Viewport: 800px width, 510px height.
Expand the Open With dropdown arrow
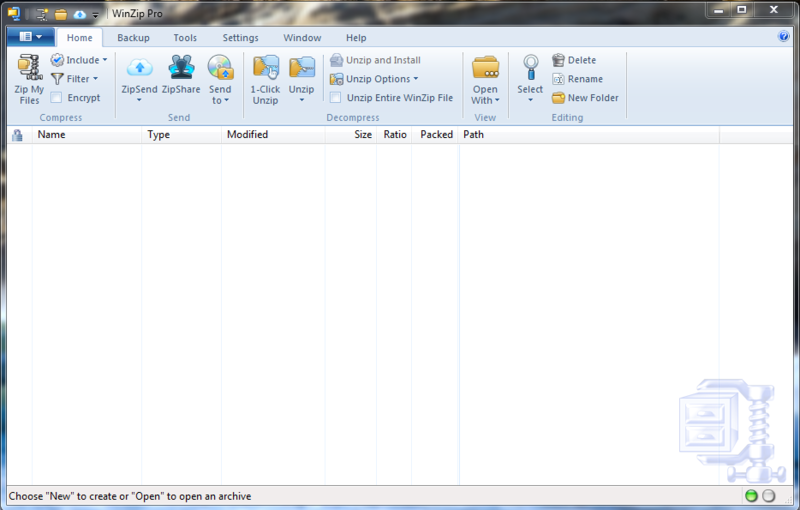click(497, 100)
